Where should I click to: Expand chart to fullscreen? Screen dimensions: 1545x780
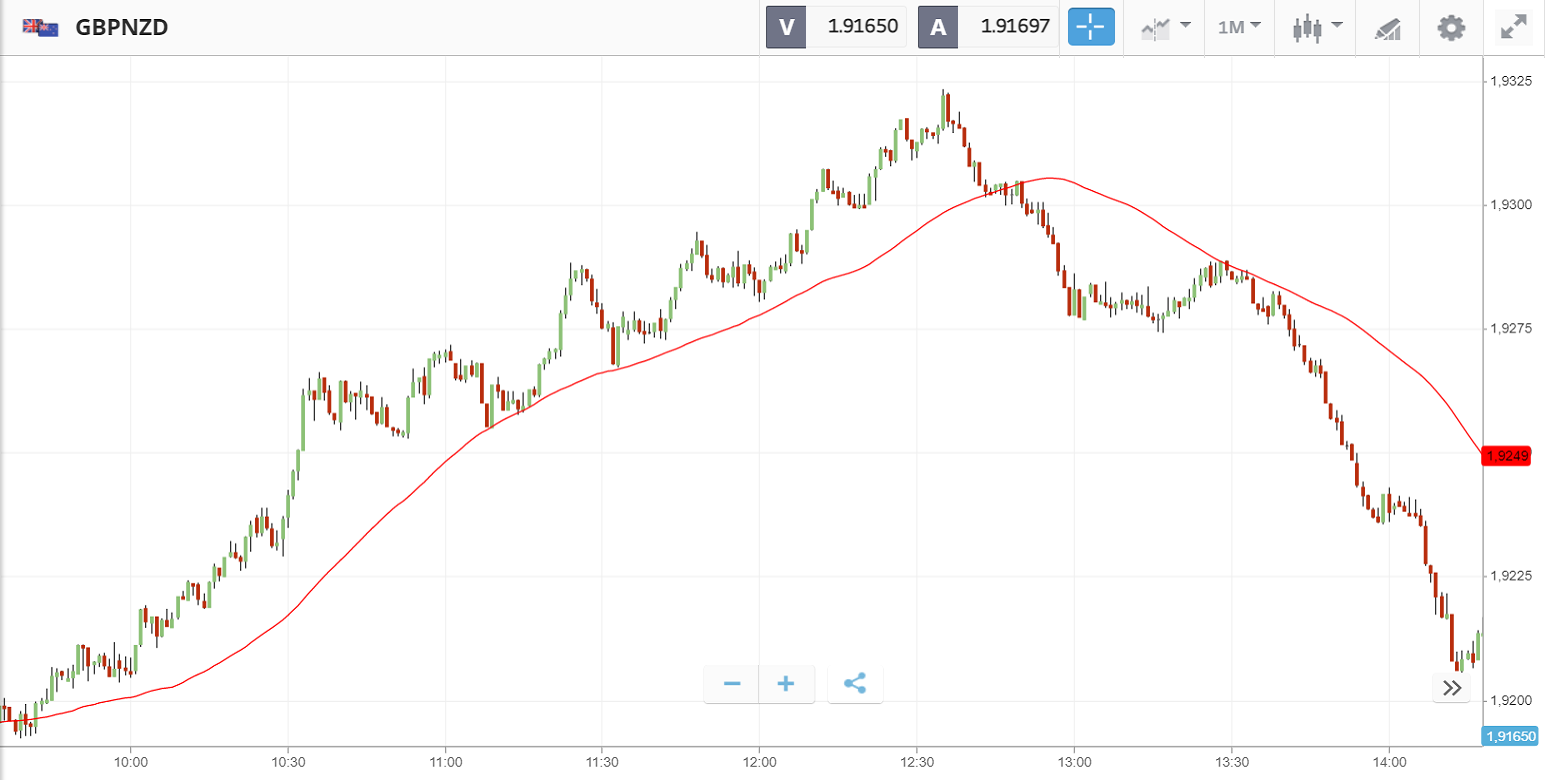coord(1515,27)
